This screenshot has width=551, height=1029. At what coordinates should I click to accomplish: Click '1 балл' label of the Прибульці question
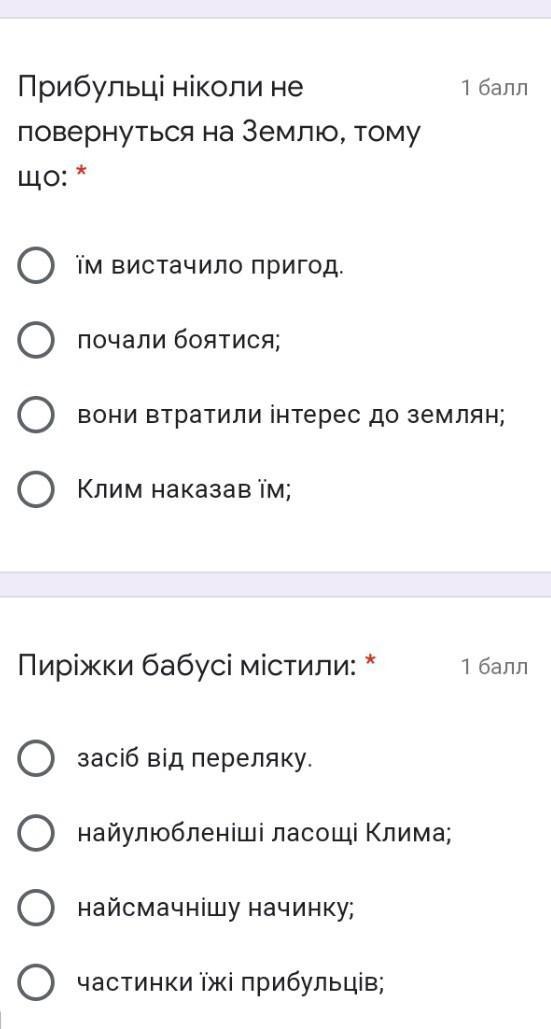click(494, 88)
